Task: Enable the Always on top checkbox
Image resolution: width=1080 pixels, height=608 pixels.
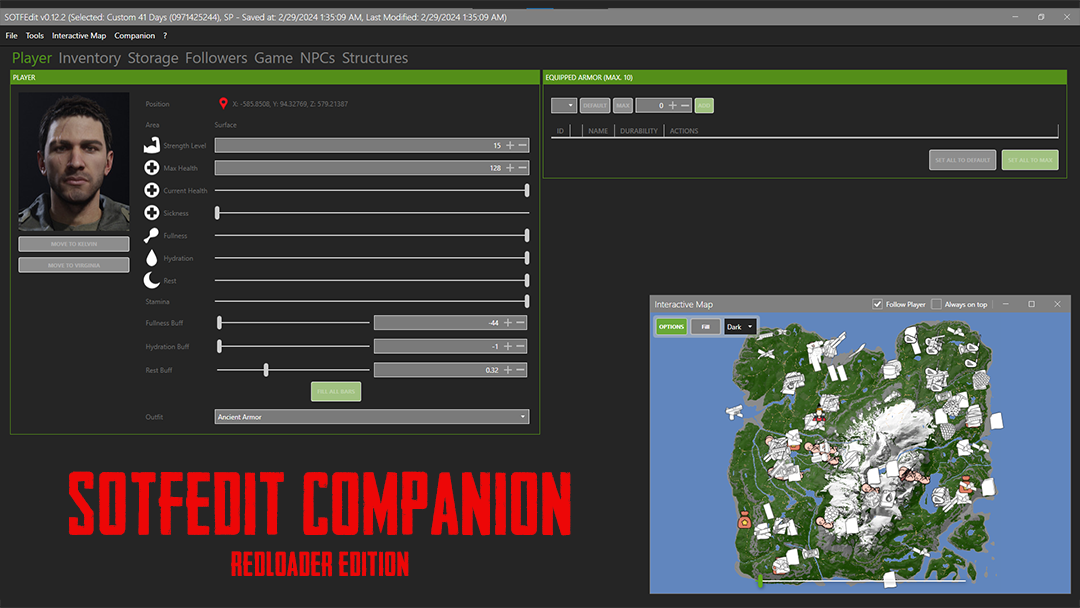Action: [x=936, y=304]
